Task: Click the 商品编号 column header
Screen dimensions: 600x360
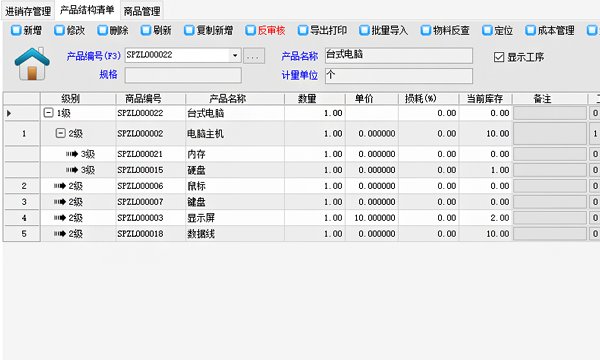Action: tap(151, 99)
